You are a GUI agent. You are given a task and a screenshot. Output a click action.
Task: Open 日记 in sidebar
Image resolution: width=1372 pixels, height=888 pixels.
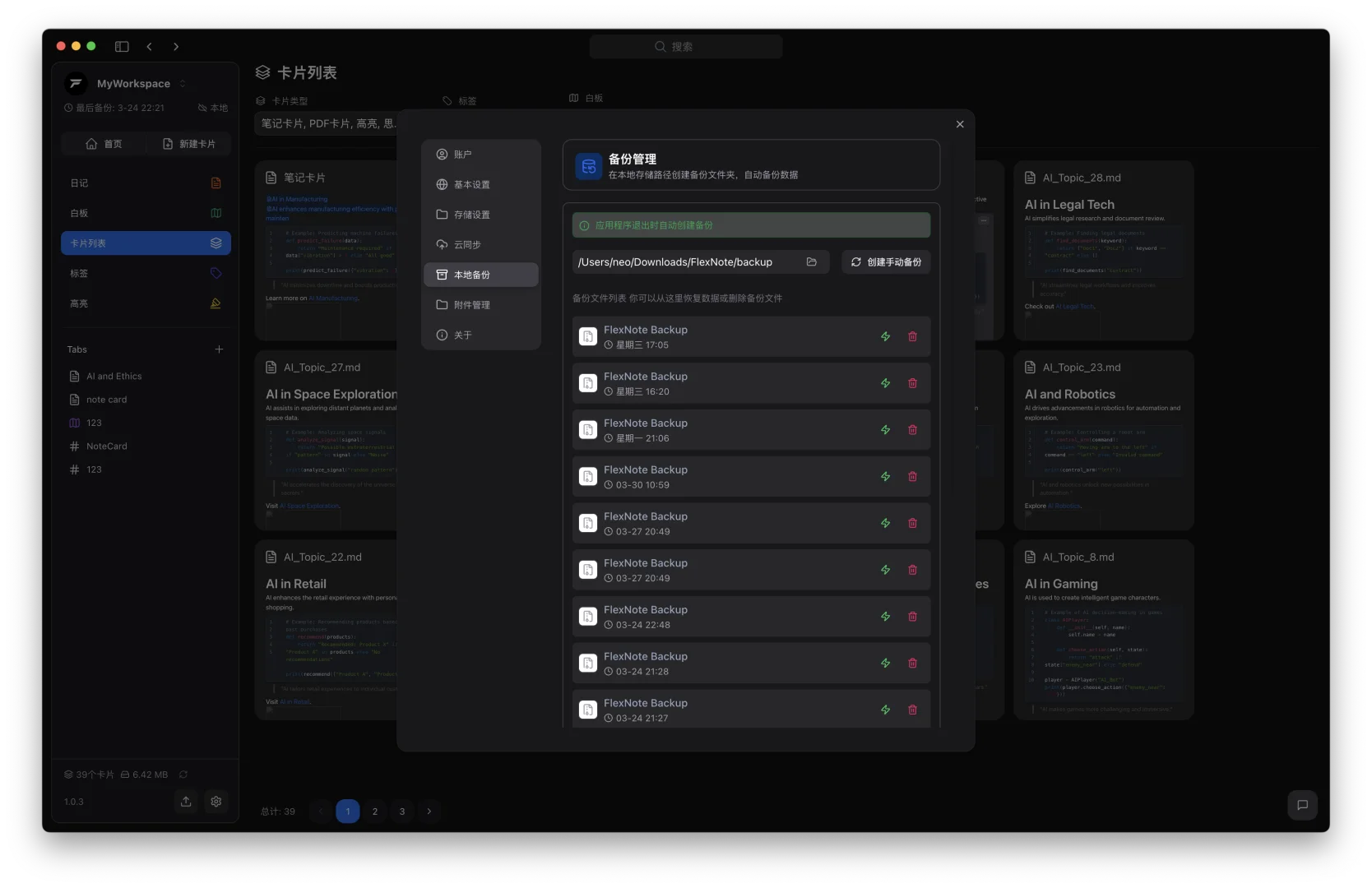tap(146, 183)
